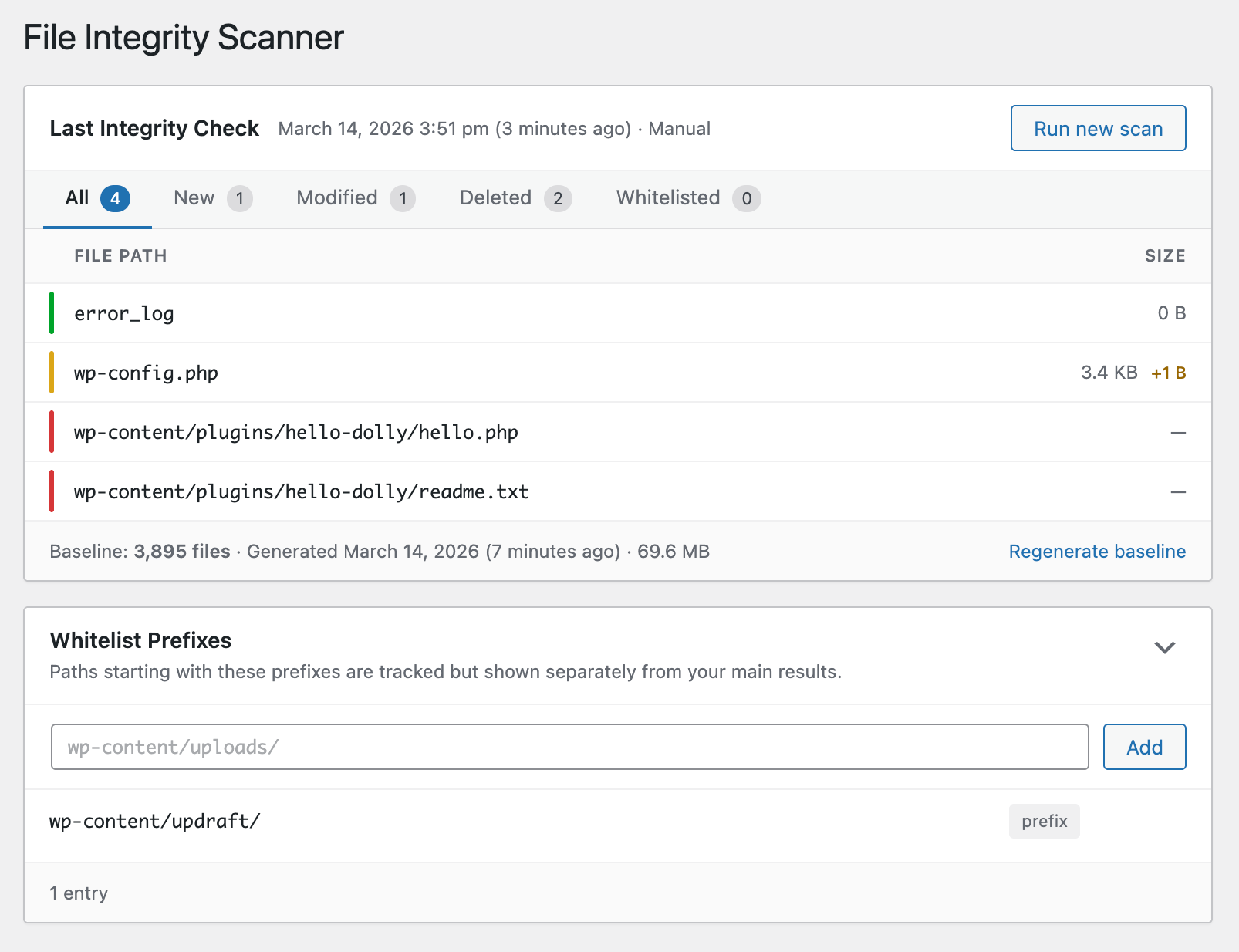Focus the whitelist prefix input field

(x=569, y=747)
